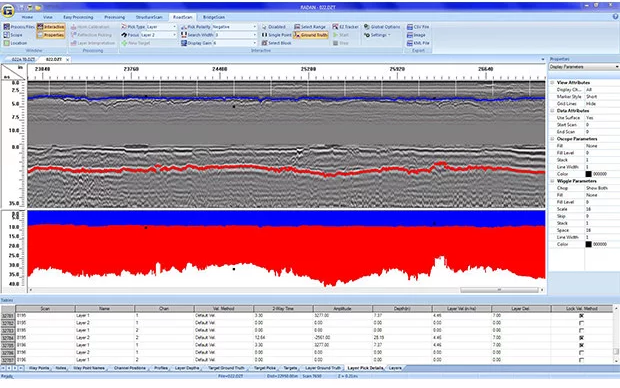Select table row header 32784

8,338
